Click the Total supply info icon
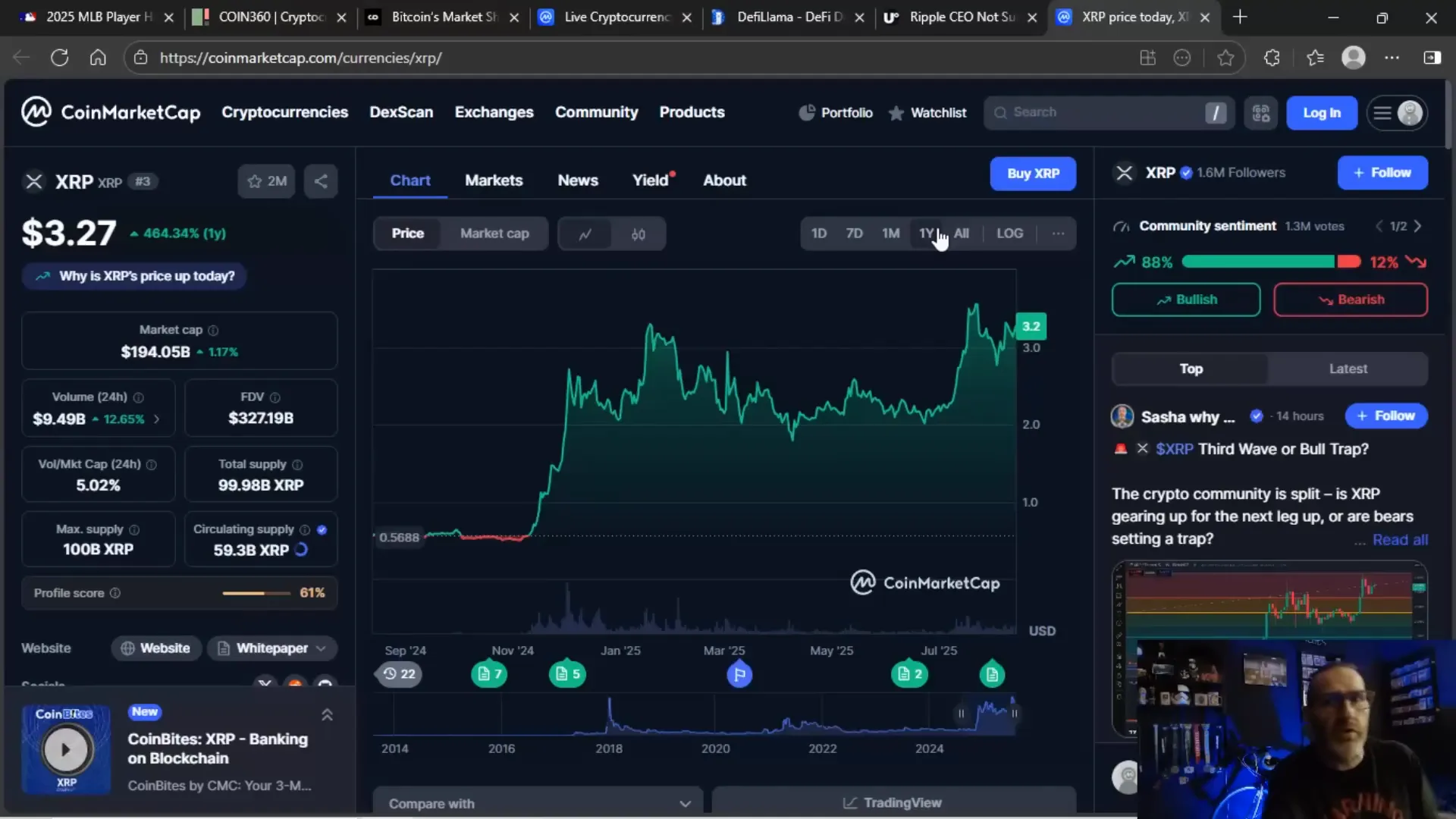This screenshot has width=1456, height=819. tap(297, 464)
